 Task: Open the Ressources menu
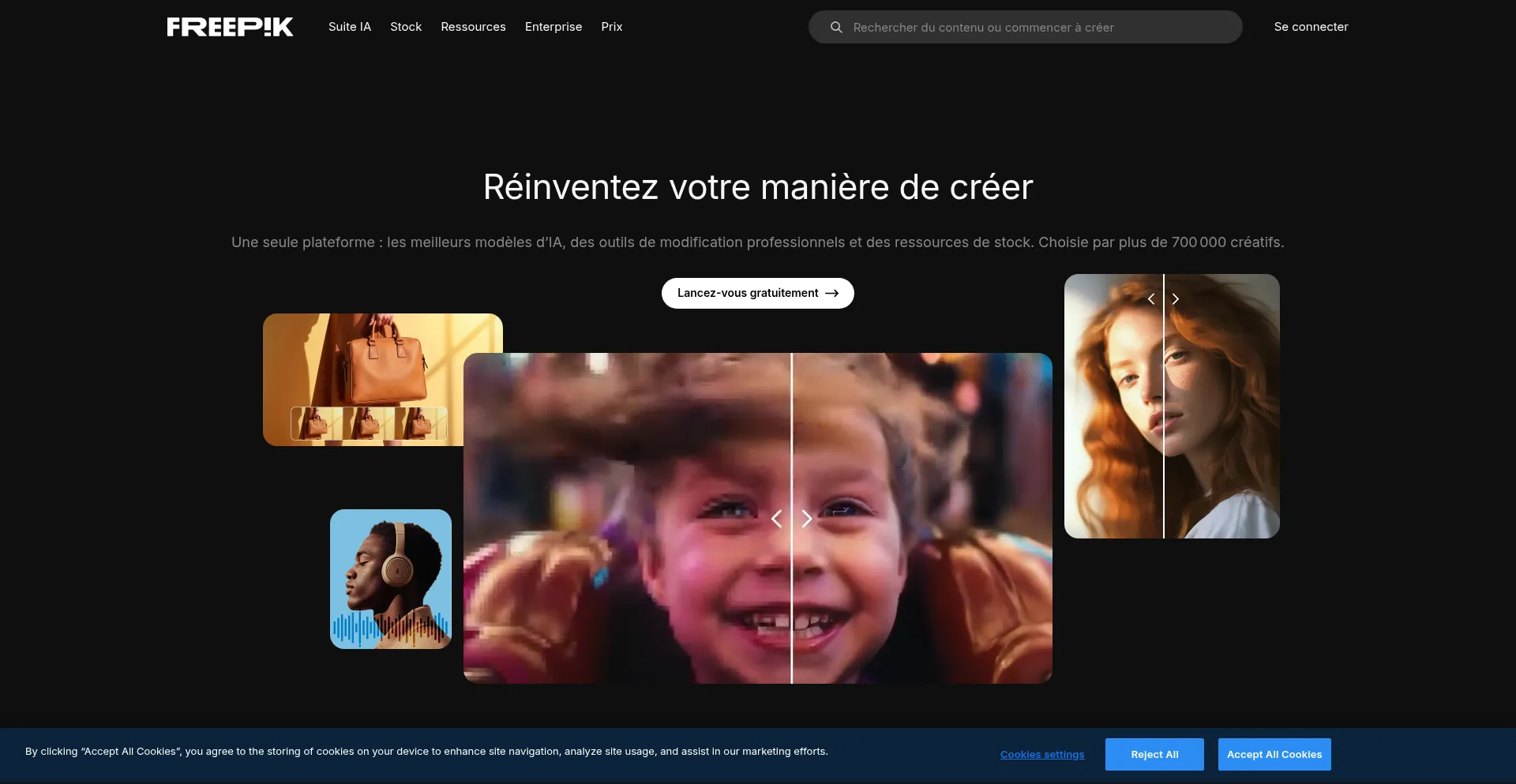click(x=473, y=27)
